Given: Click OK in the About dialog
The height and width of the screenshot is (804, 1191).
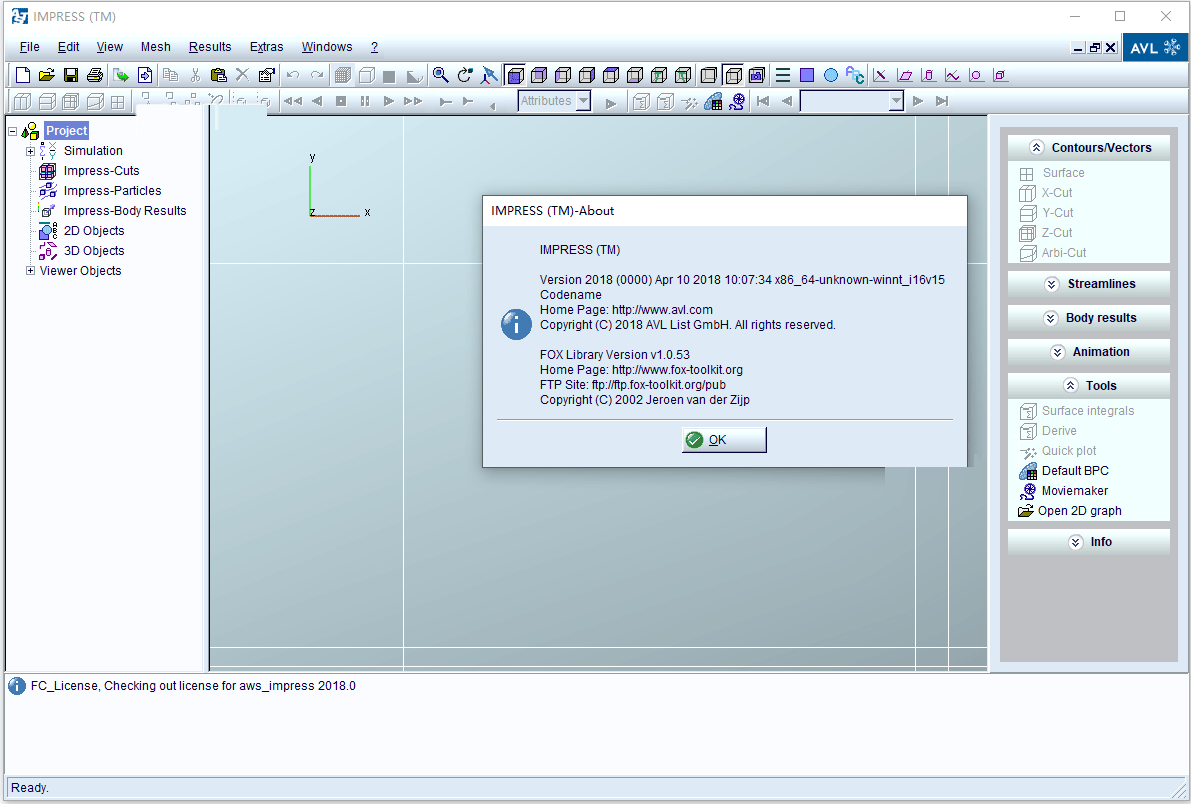Looking at the screenshot, I should [x=724, y=440].
